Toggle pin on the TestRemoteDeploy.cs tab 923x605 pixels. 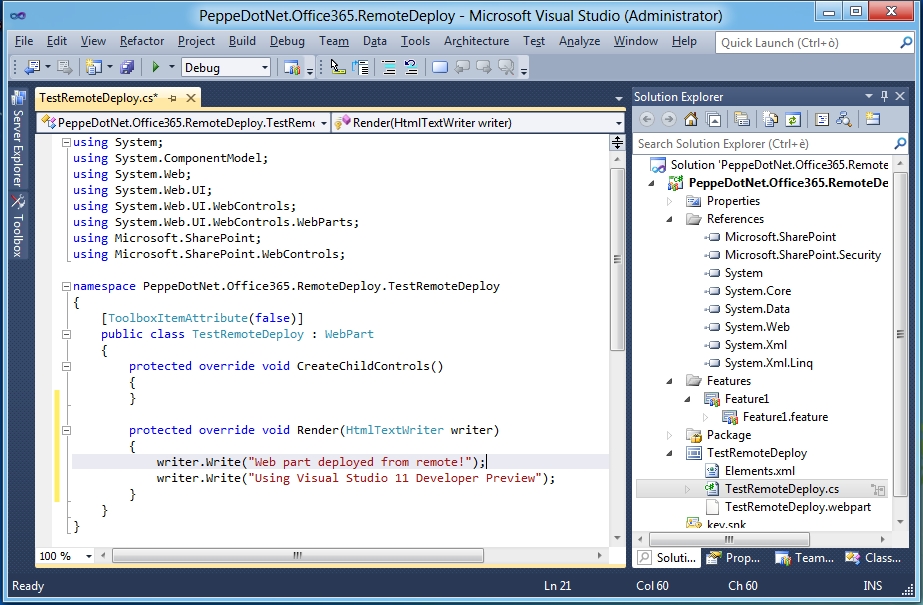click(172, 98)
